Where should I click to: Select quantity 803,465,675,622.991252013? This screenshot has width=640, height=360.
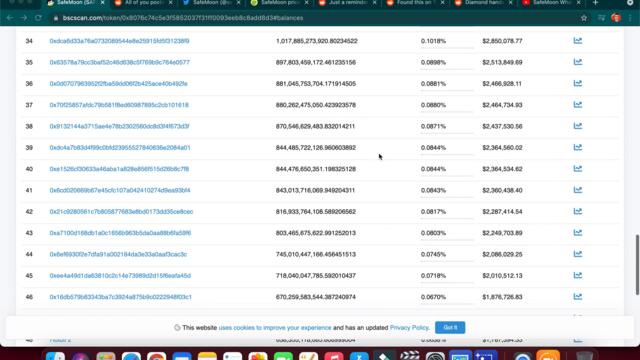[x=316, y=233]
